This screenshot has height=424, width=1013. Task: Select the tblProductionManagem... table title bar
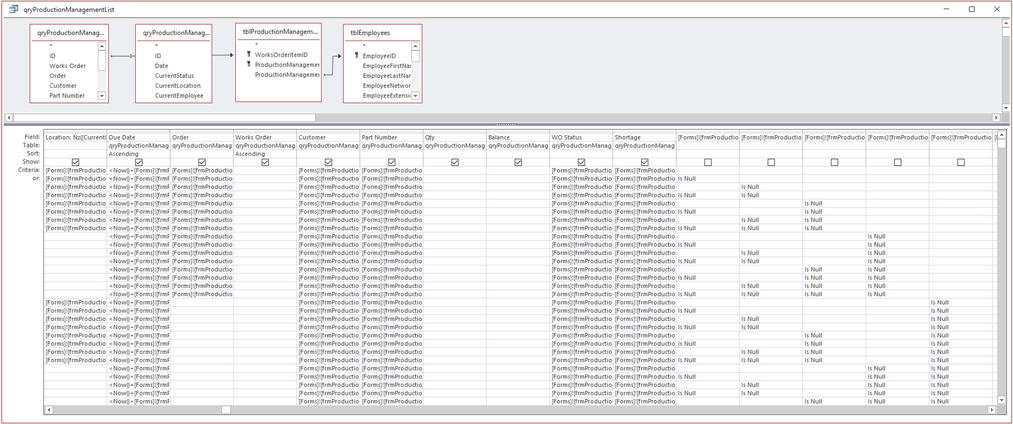(x=278, y=31)
